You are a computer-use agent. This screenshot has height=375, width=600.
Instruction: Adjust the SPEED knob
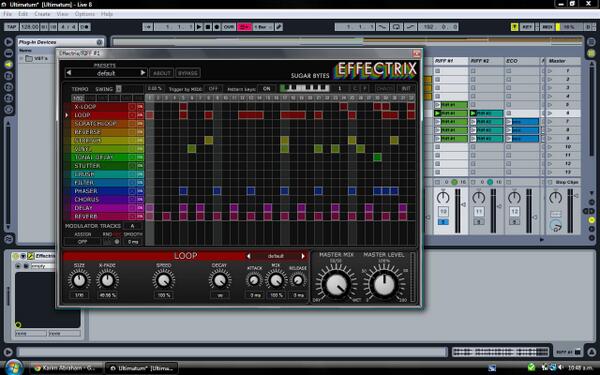click(164, 280)
